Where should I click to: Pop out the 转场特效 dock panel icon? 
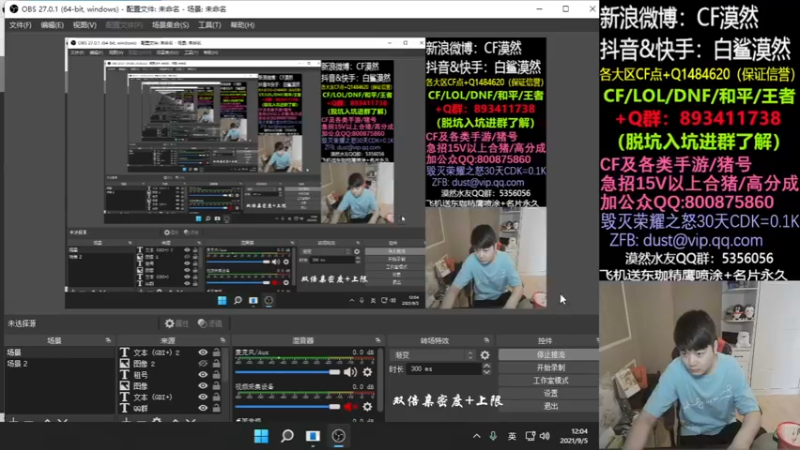tap(486, 340)
